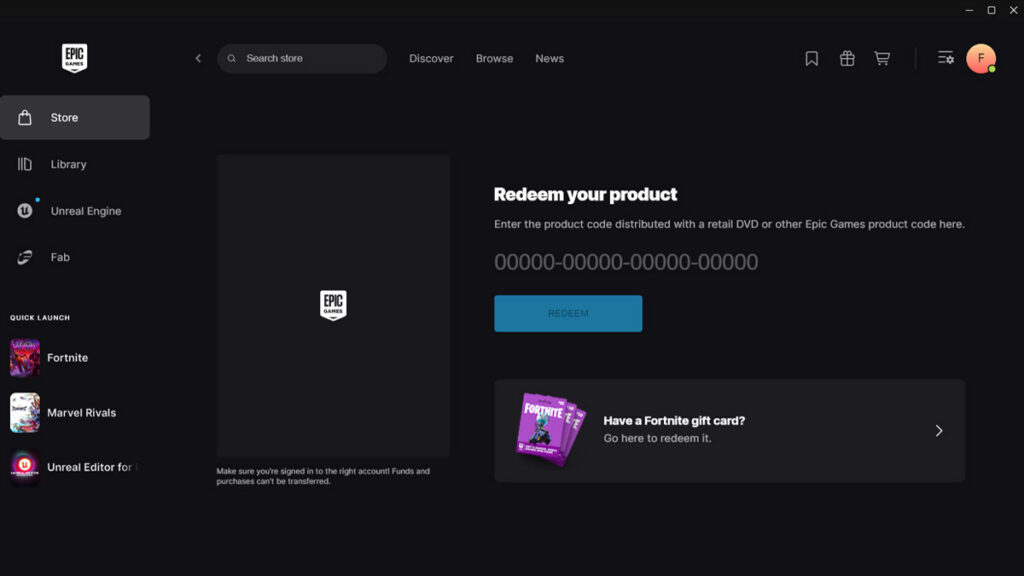Expand the Fortnite gift card chevron
This screenshot has width=1024, height=576.
click(x=939, y=430)
